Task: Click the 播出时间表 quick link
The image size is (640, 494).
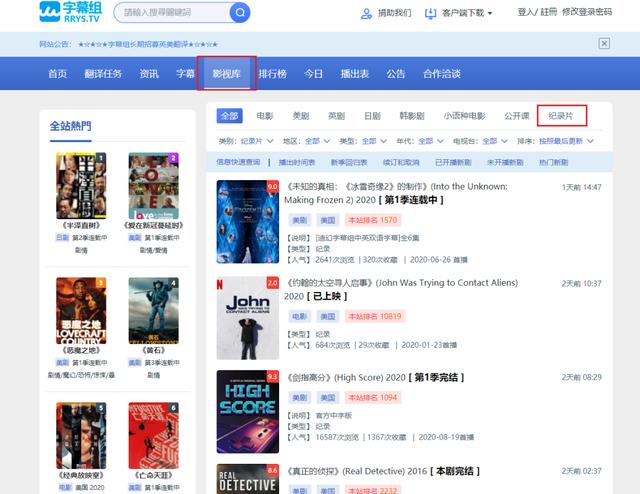Action: coord(297,162)
